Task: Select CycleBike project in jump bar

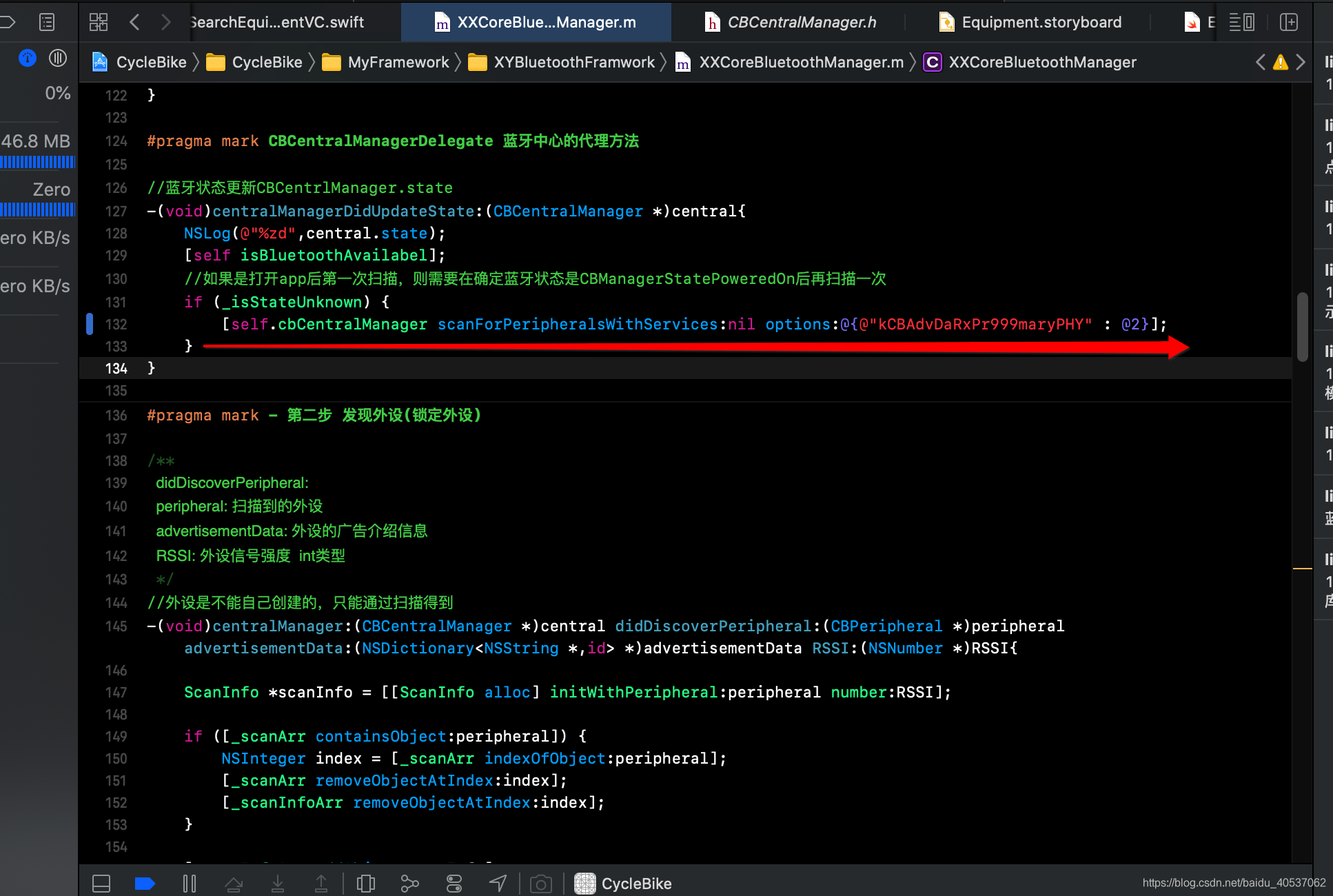Action: click(x=140, y=62)
